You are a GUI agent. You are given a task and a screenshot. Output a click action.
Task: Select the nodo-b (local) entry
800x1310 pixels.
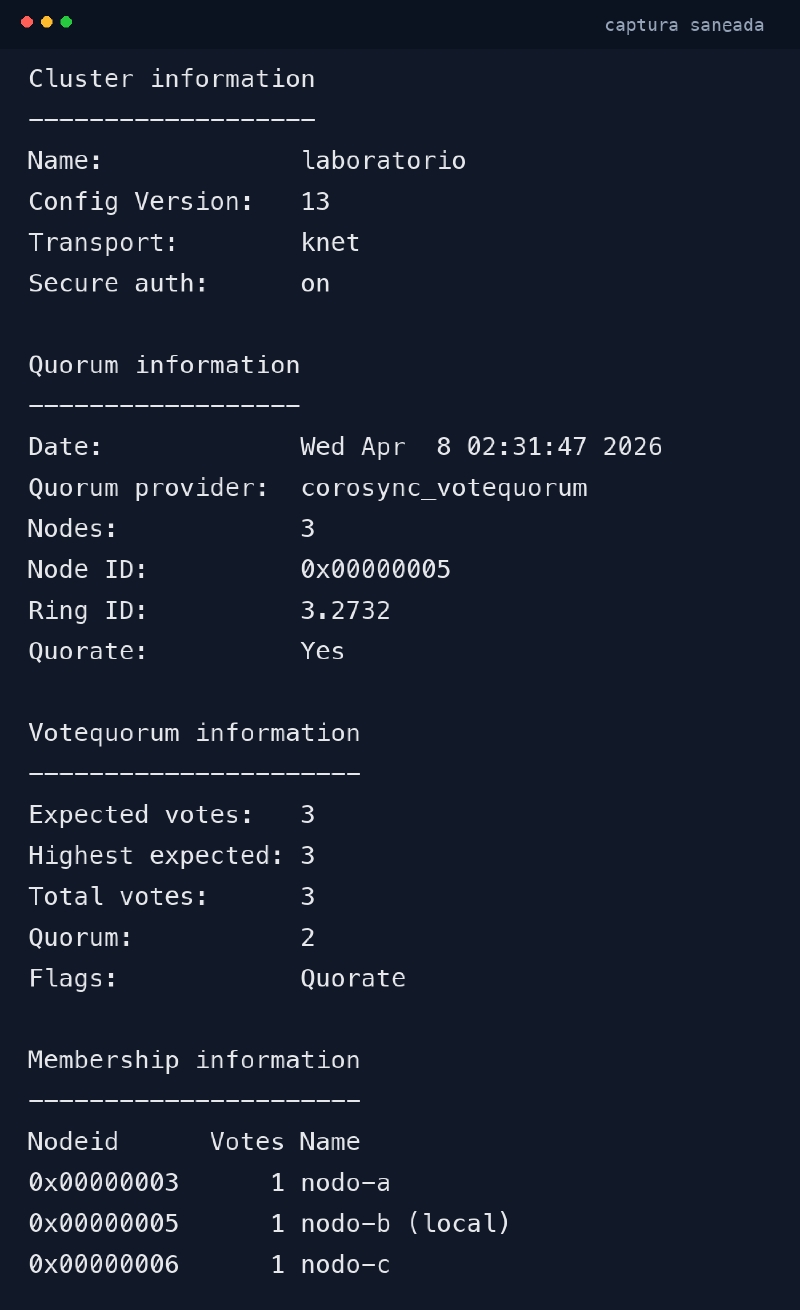click(x=404, y=1223)
